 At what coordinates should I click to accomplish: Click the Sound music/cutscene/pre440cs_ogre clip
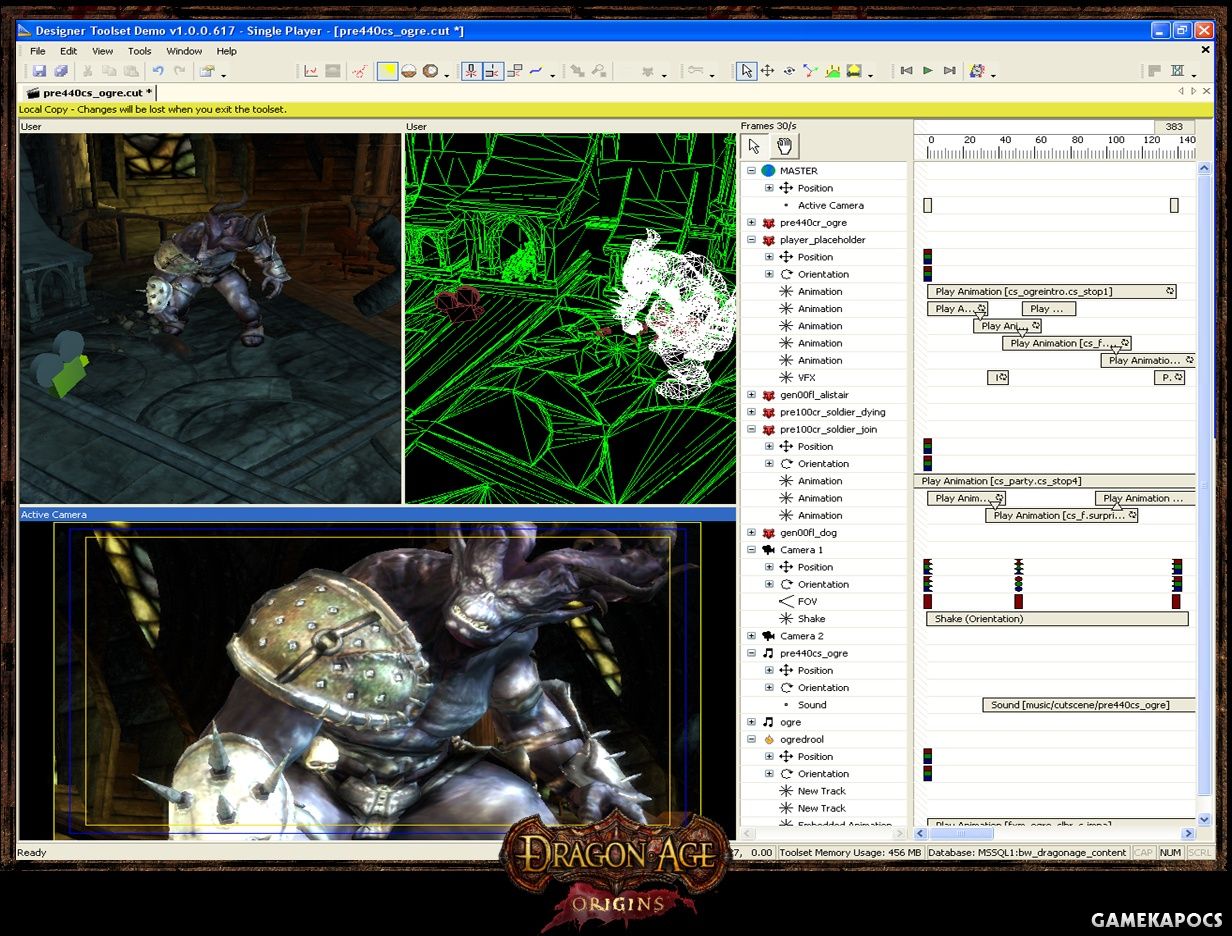(1089, 705)
